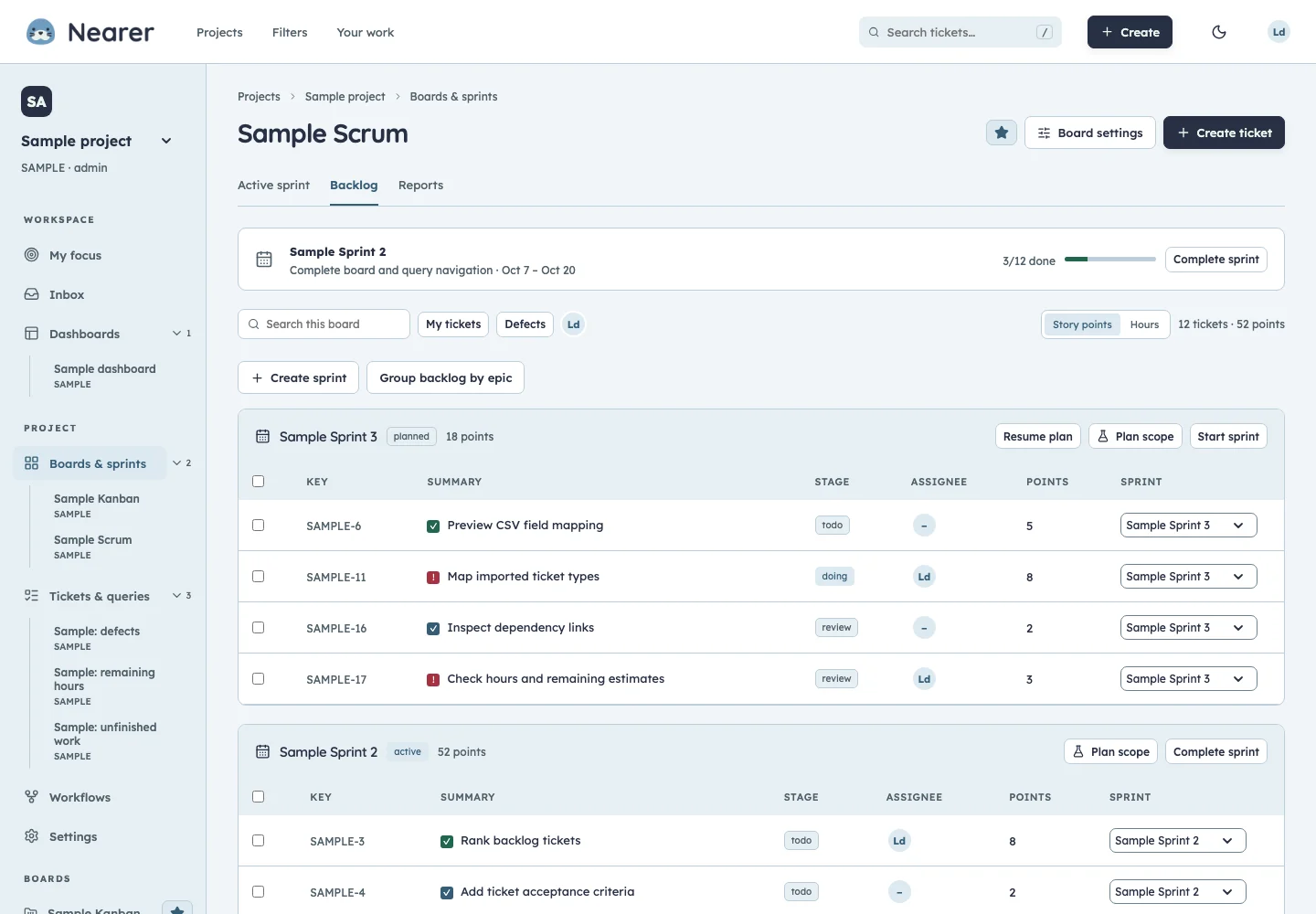Click the Nearer seal logo icon
Image resolution: width=1316 pixels, height=914 pixels.
coord(40,32)
